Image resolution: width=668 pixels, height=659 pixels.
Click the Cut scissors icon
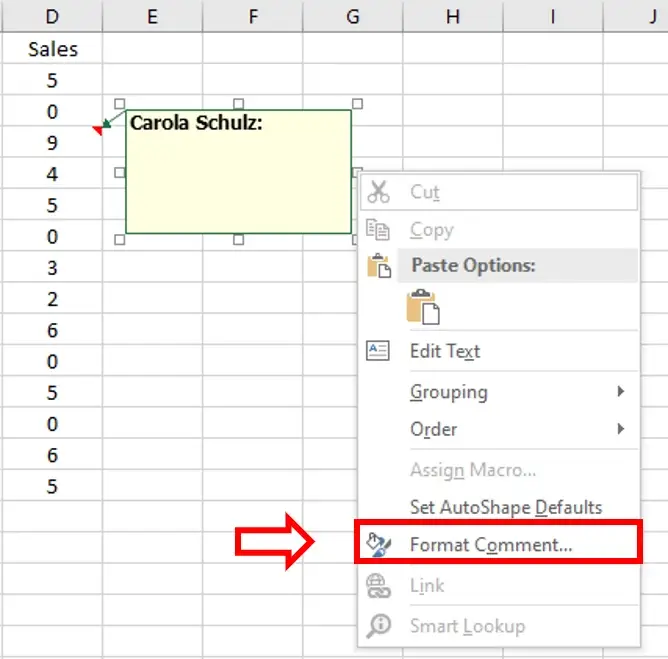tap(378, 192)
